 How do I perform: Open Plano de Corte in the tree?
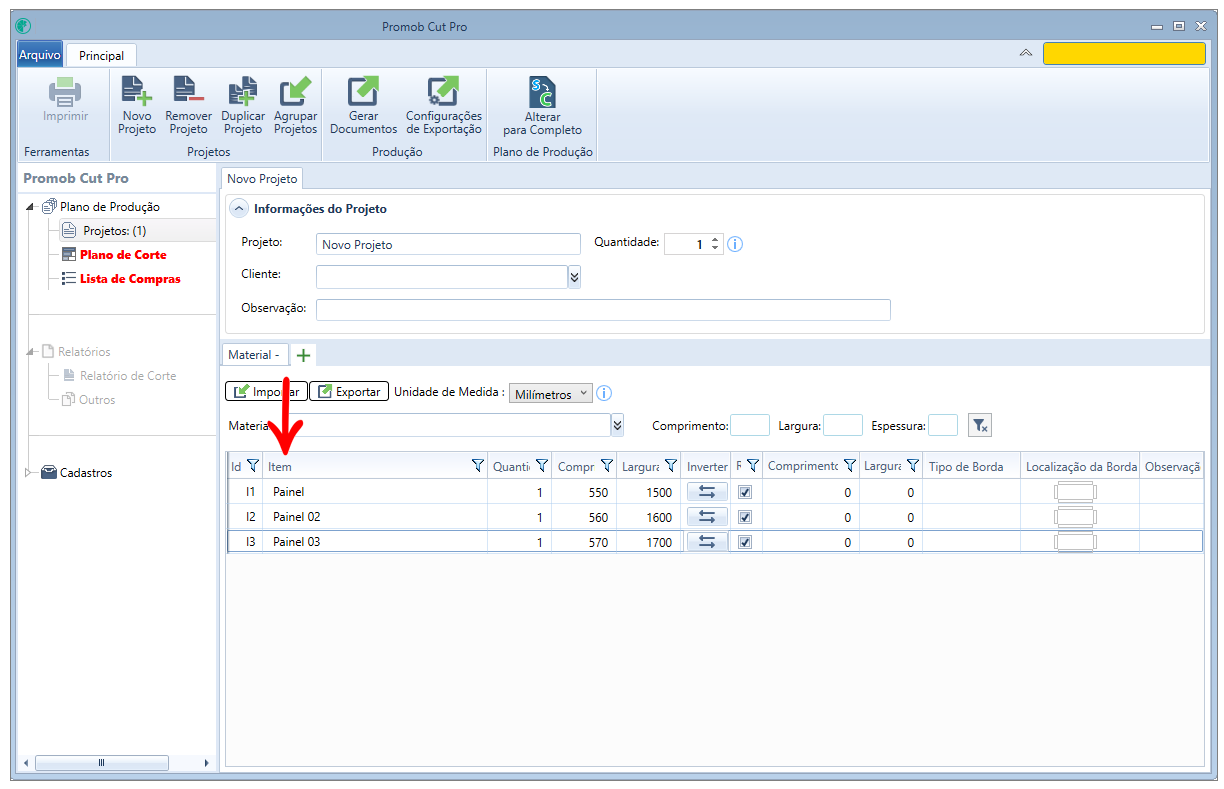tap(123, 255)
